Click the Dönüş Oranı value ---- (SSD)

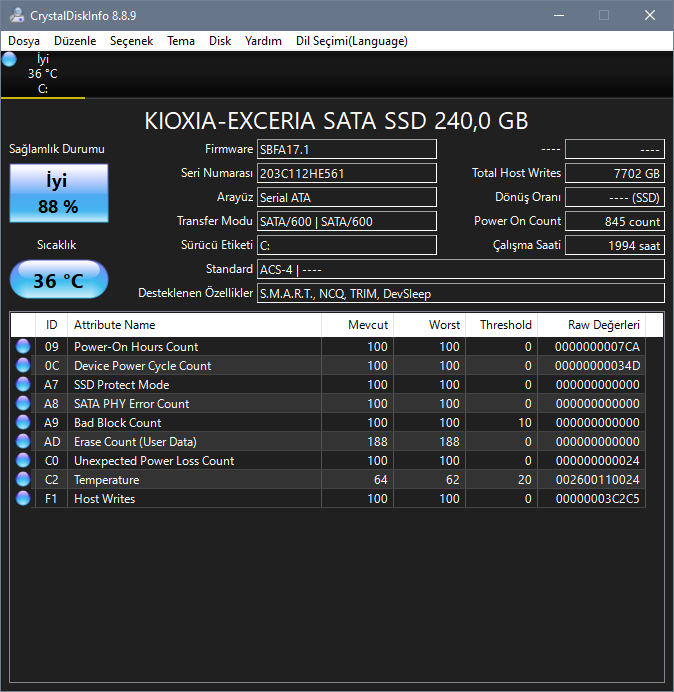click(x=615, y=197)
